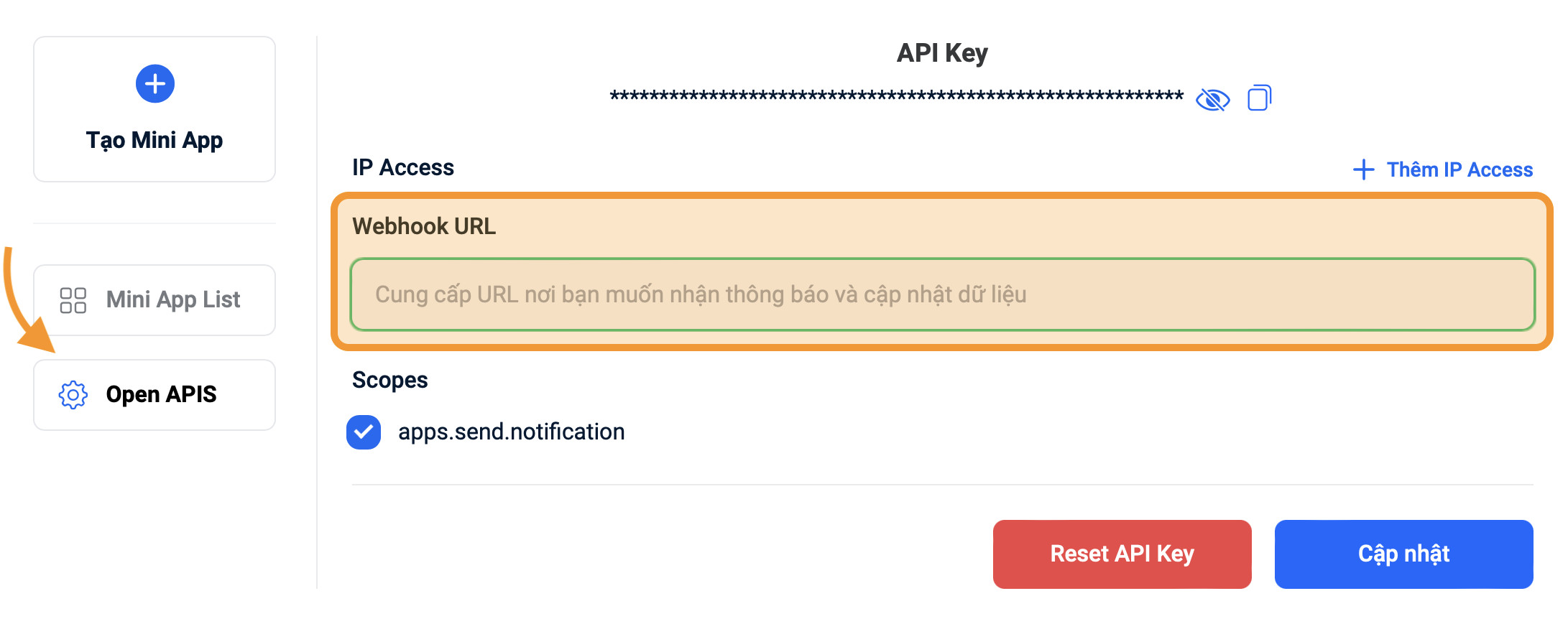Click the apps.send.notification scope label

tap(511, 432)
